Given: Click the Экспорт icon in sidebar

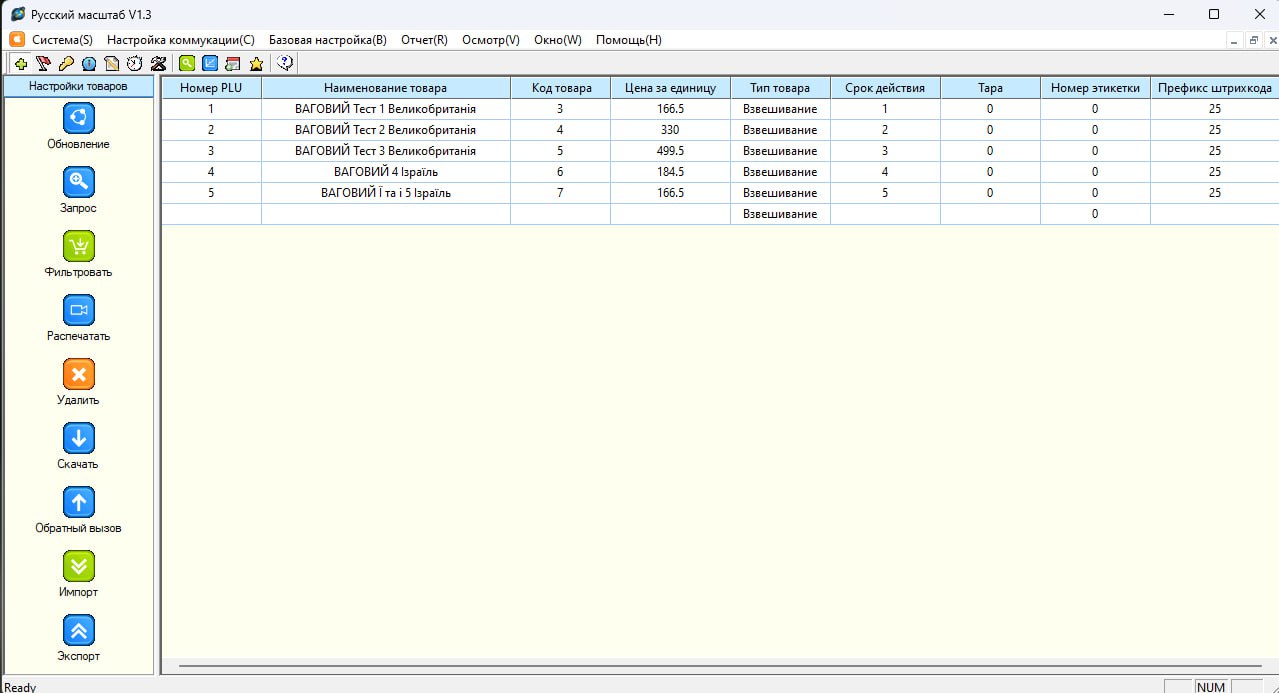Looking at the screenshot, I should 78,631.
